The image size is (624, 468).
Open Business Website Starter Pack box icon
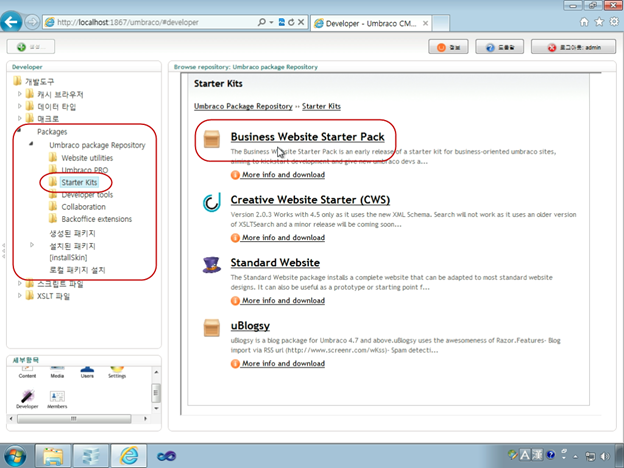pyautogui.click(x=211, y=139)
